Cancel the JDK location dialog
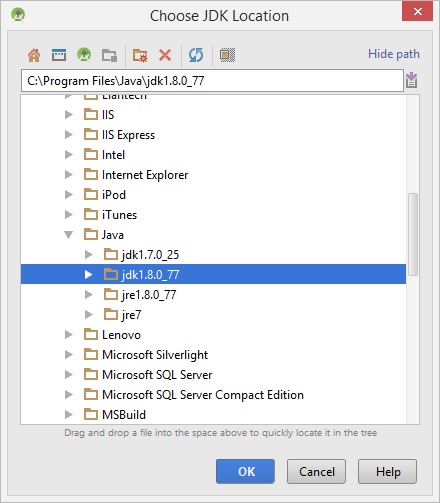440x503 pixels. tap(316, 471)
